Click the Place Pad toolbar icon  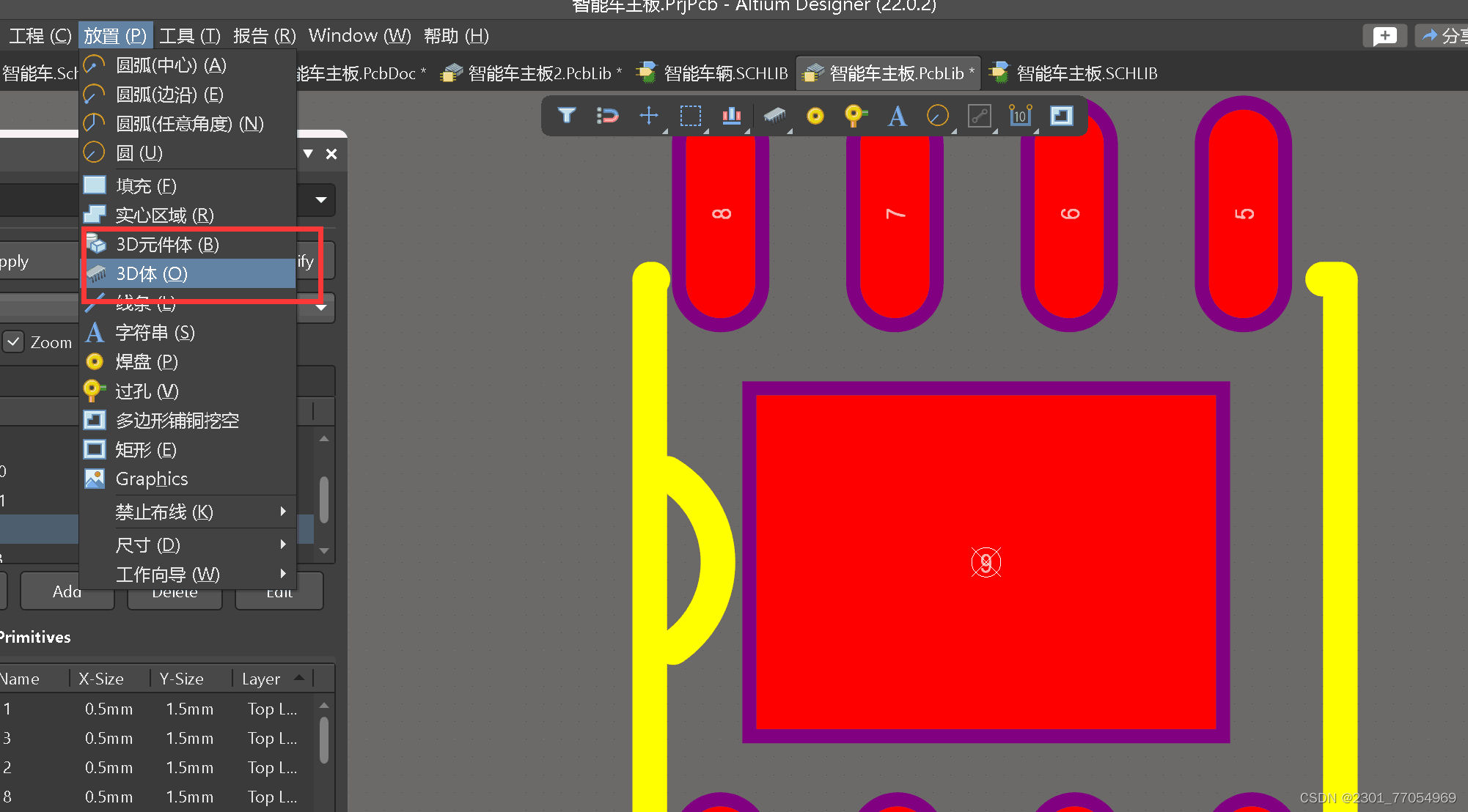click(815, 116)
